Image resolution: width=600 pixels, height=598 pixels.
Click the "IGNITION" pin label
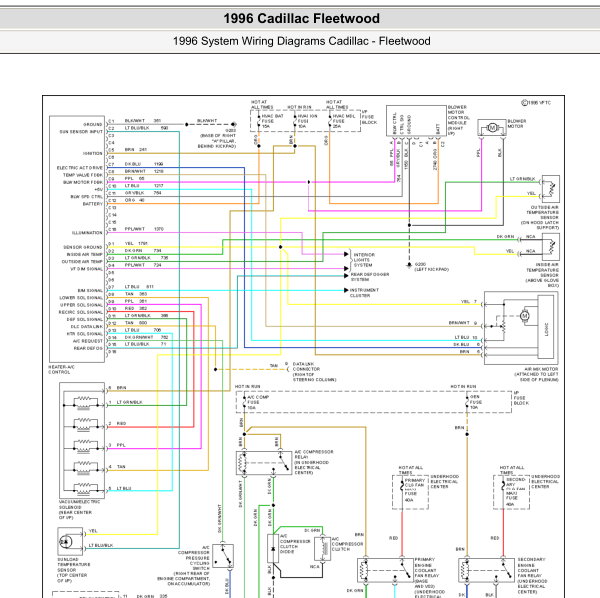[x=93, y=153]
